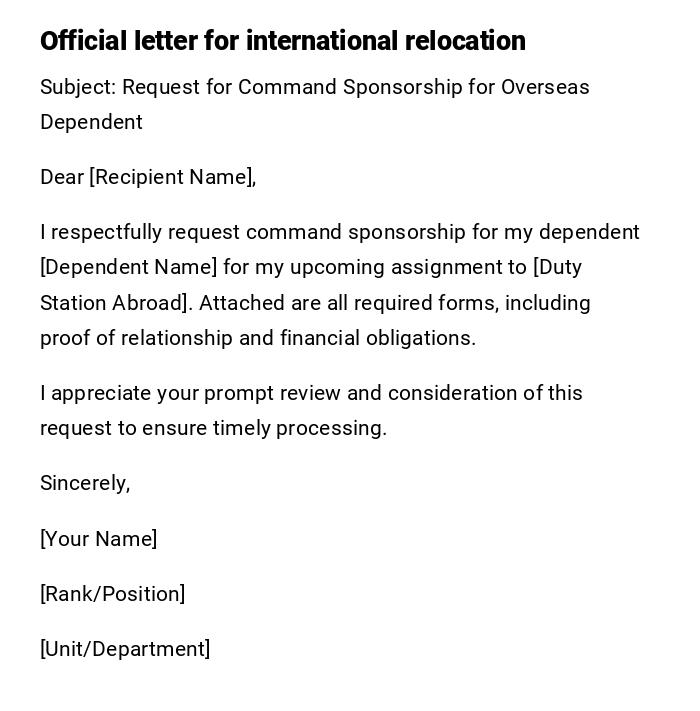Click the '[Rank/Position]' placeholder
Screen dimensions: 700x711
coord(112,594)
